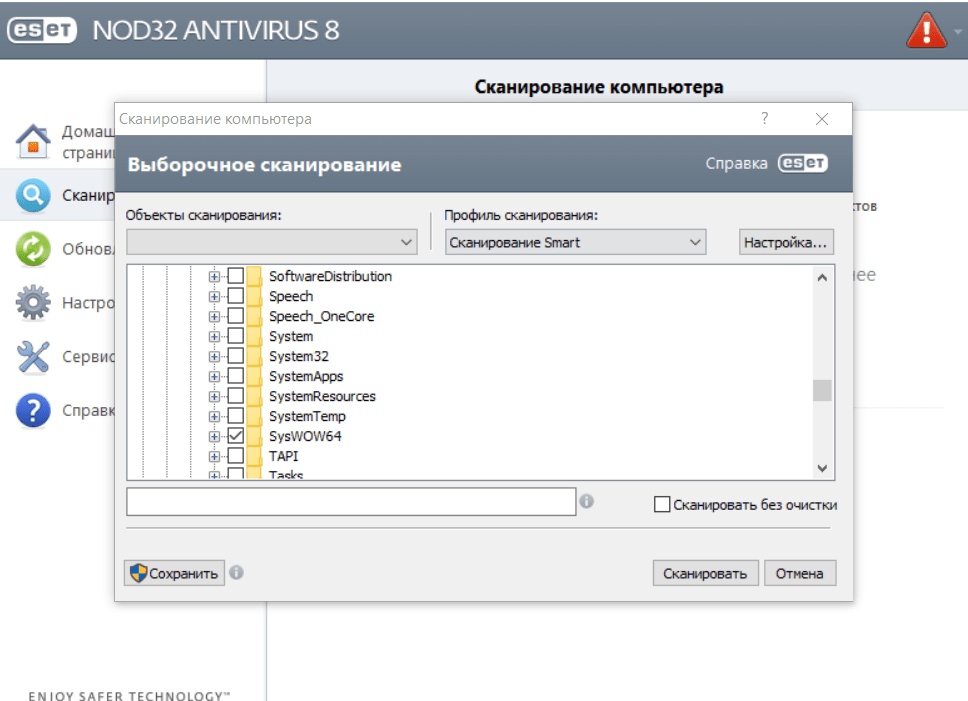Click the System32 folder icon
This screenshot has height=701, width=968.
[x=254, y=356]
